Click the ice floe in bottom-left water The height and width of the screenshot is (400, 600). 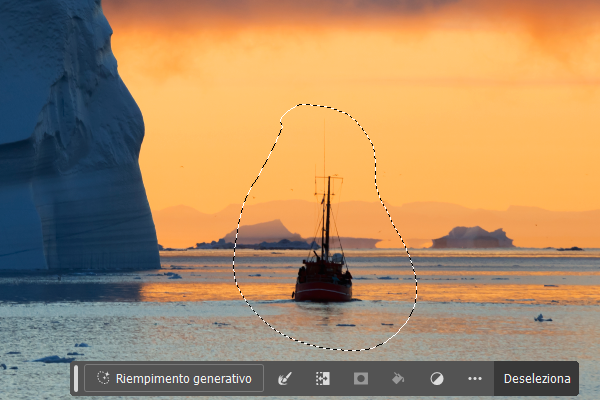pyautogui.click(x=55, y=358)
